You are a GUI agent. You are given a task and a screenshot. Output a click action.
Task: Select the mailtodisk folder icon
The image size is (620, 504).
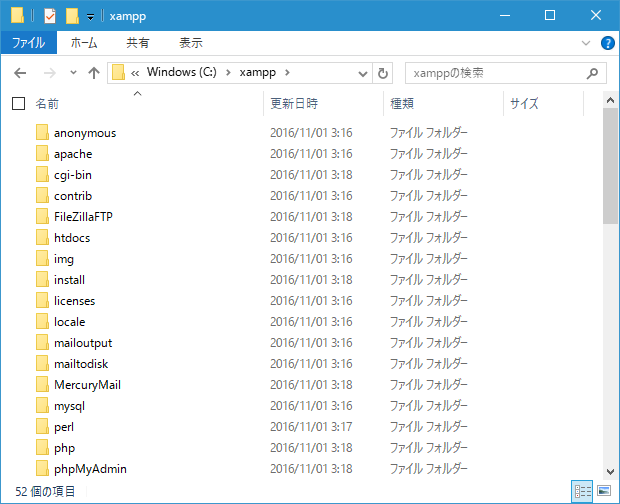coord(42,363)
